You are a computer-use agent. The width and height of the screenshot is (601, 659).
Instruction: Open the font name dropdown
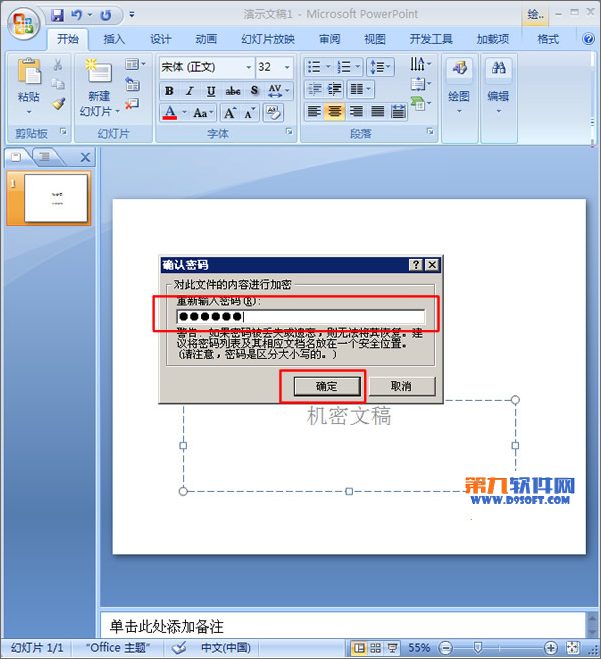pos(248,67)
